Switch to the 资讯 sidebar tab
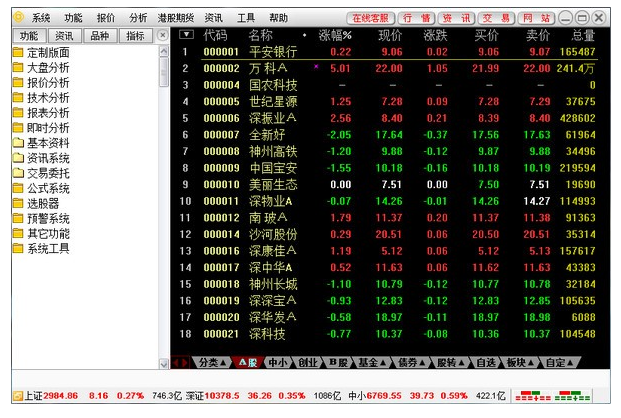621x418 pixels. click(x=65, y=36)
